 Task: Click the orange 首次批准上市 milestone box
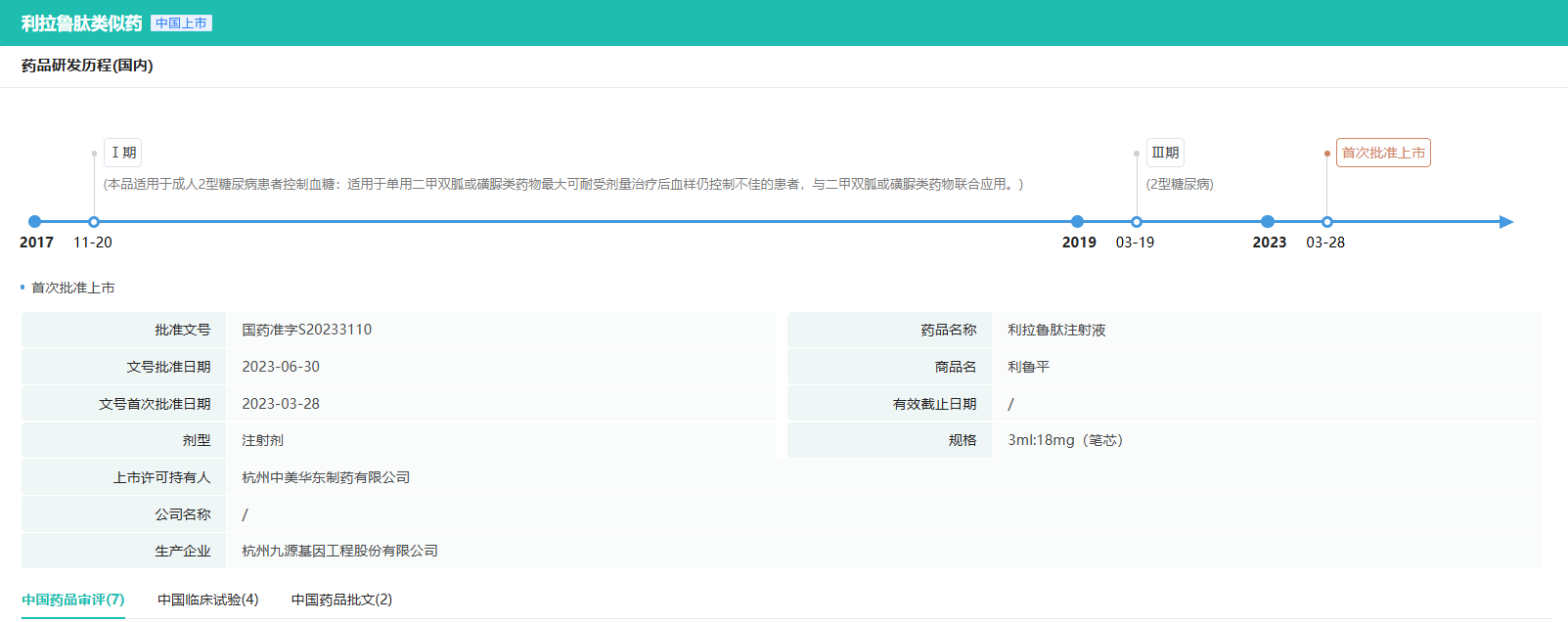point(1382,153)
